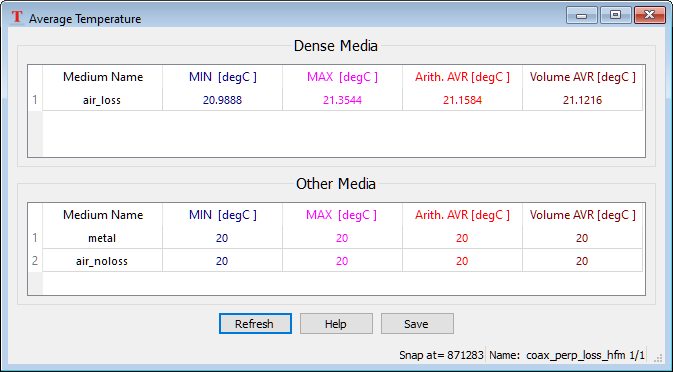Image resolution: width=673 pixels, height=372 pixels.
Task: Minimize the Average Temperature window
Action: pyautogui.click(x=582, y=15)
